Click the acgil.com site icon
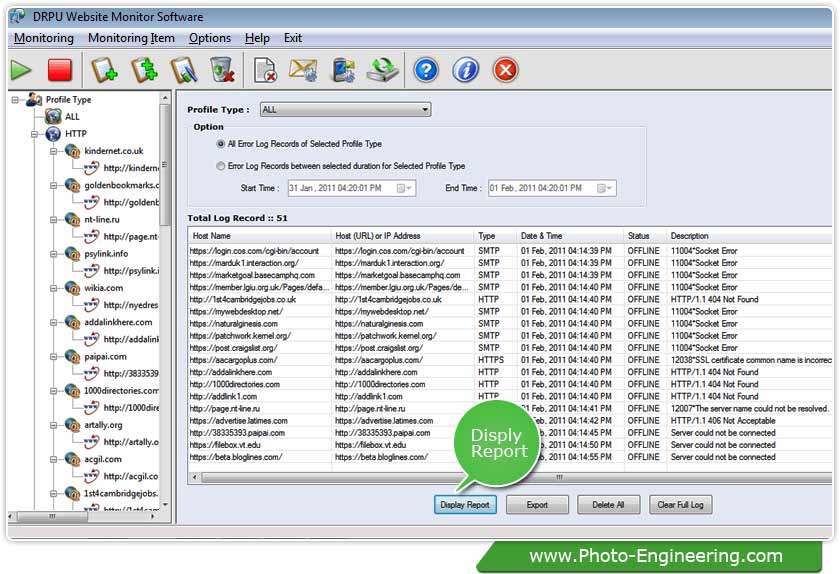This screenshot has width=840, height=574. (x=72, y=459)
